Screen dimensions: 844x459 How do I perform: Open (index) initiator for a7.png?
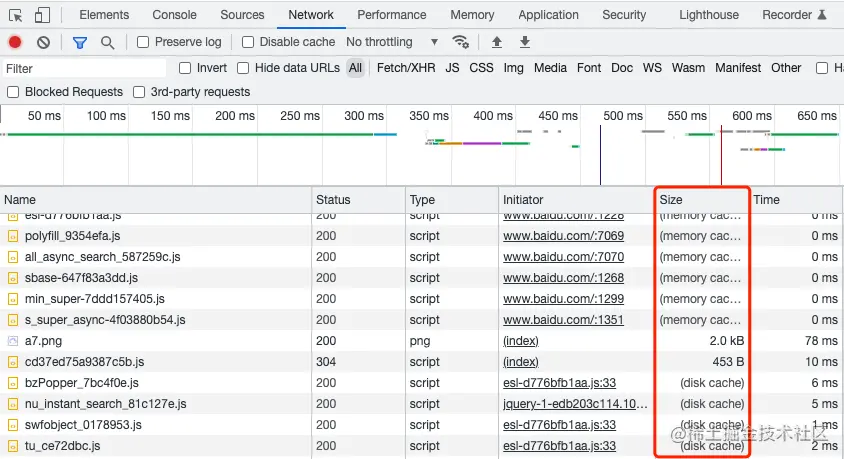pos(521,341)
